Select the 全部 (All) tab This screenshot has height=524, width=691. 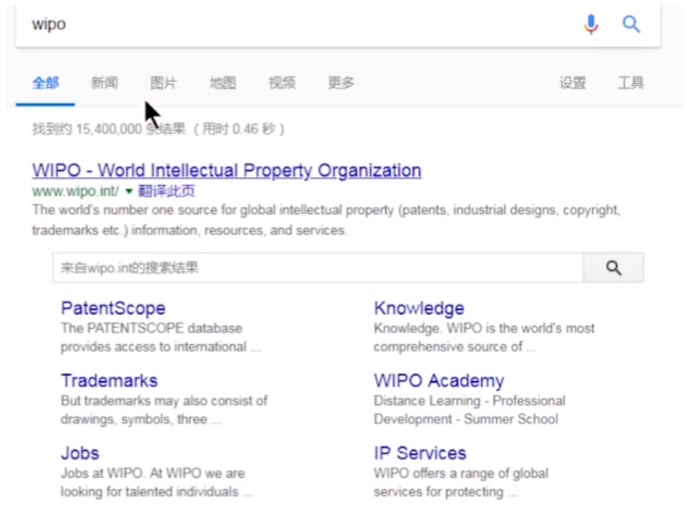click(46, 83)
